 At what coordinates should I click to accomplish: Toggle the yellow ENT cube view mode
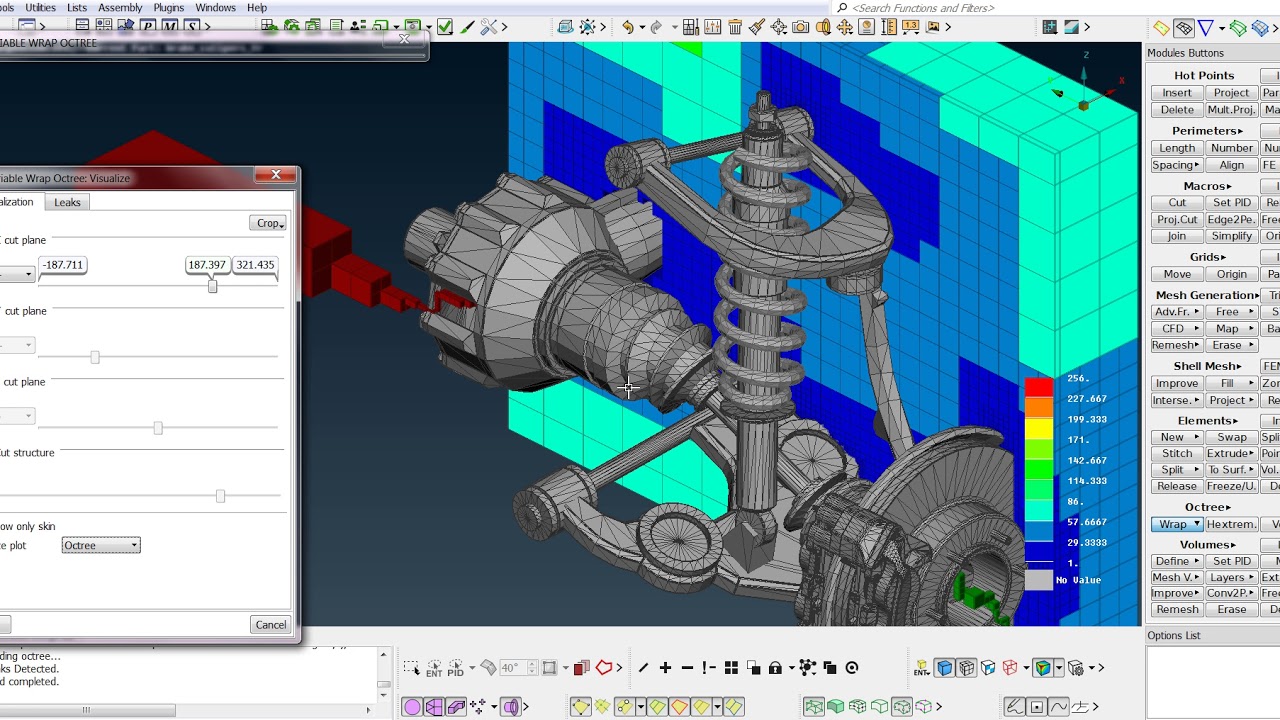pos(920,668)
